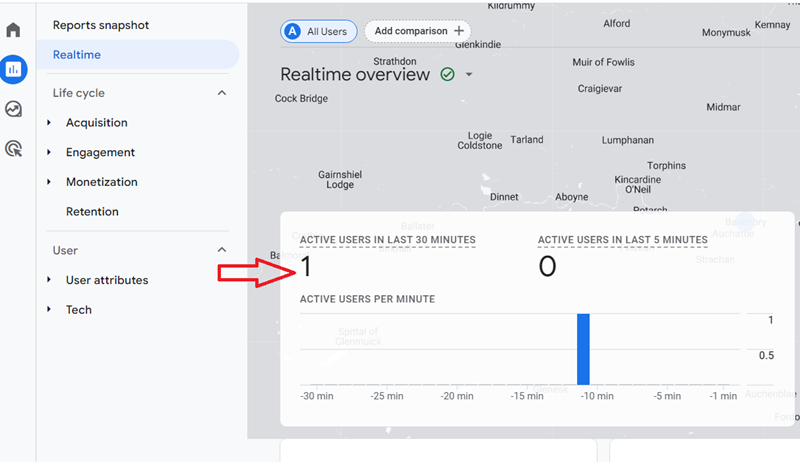Viewport: 800px width, 462px height.
Task: Click the -10 min axis label
Action: coord(597,396)
